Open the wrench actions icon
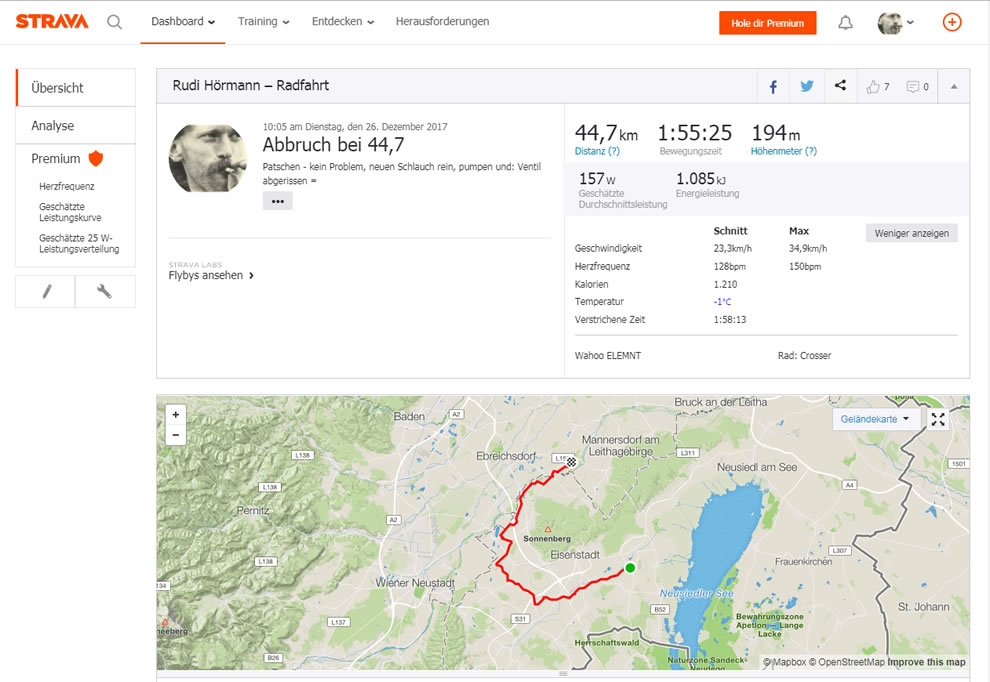The image size is (990, 682). click(105, 291)
